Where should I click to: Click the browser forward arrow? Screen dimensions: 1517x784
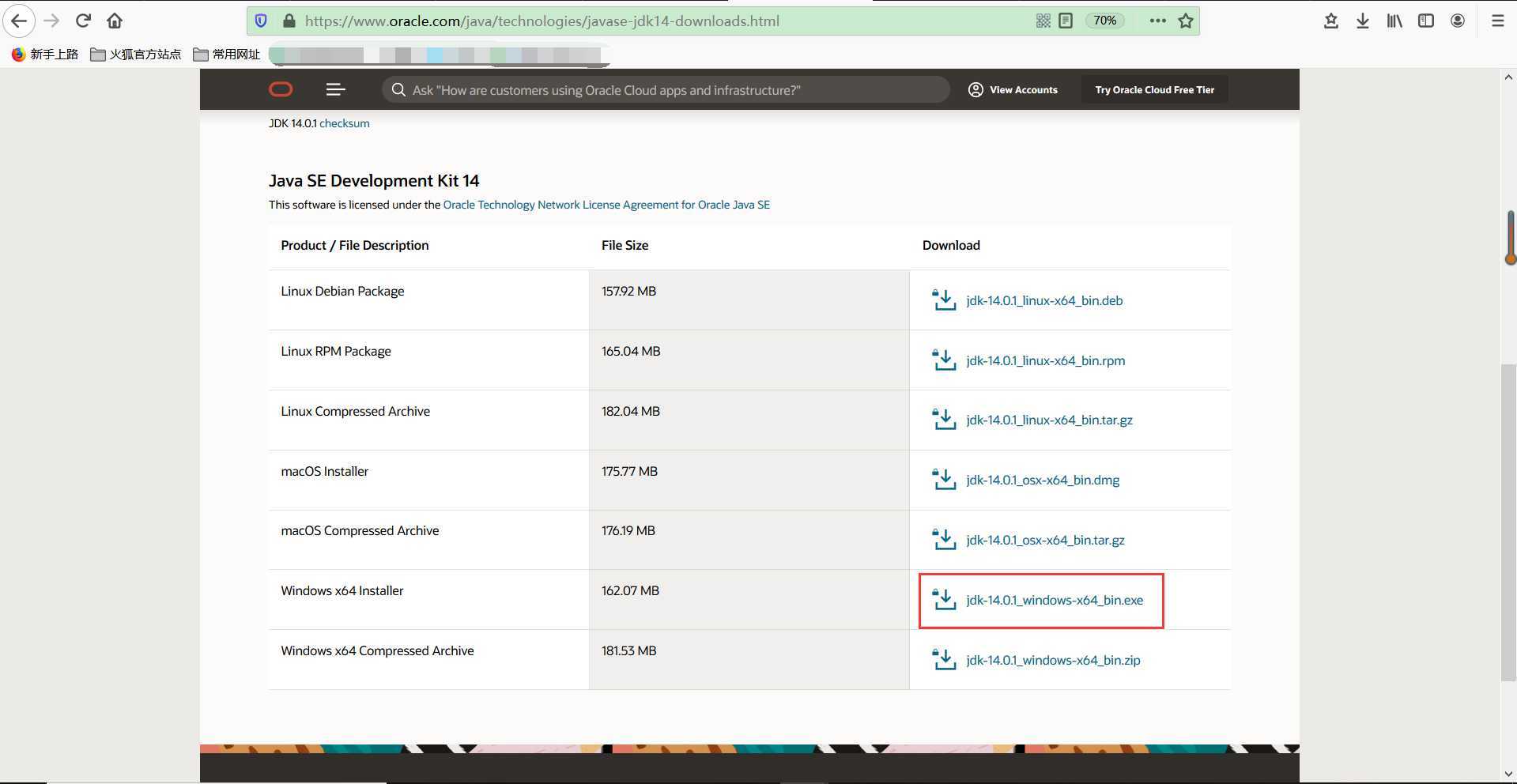tap(51, 21)
